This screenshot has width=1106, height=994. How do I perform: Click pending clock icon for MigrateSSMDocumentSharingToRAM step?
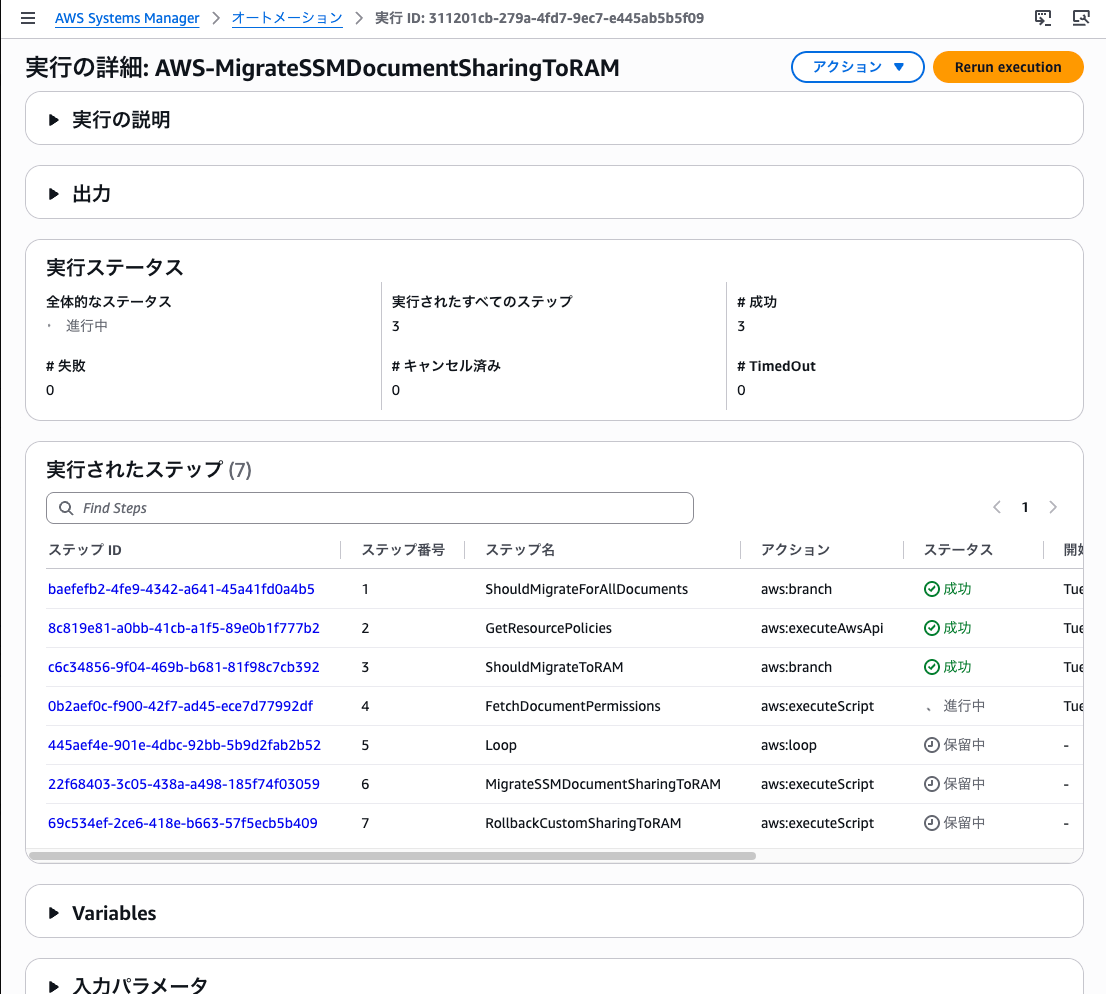click(x=932, y=784)
